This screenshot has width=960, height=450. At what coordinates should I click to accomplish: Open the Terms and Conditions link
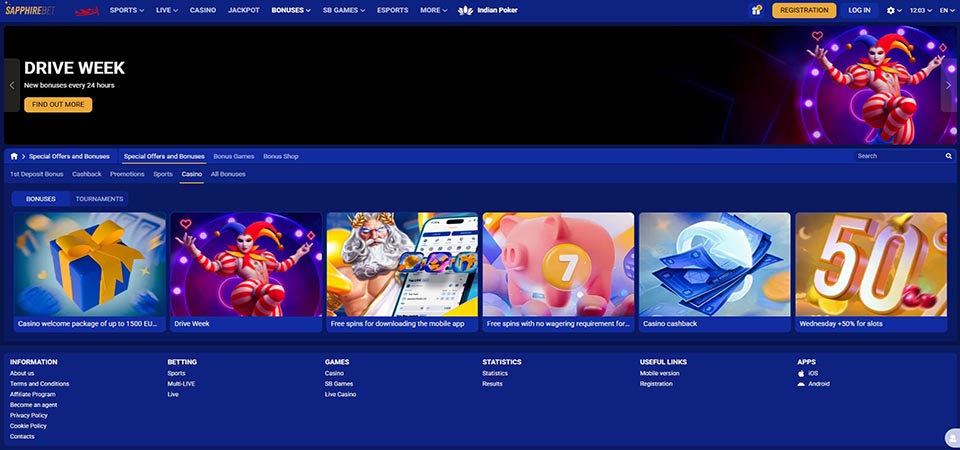[40, 384]
